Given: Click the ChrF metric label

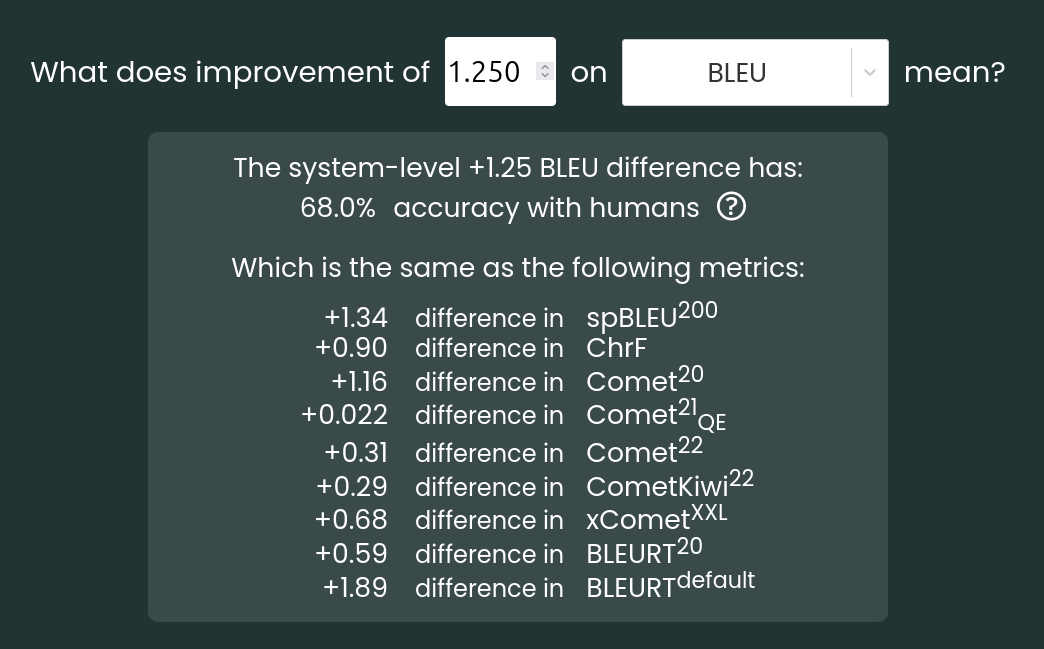Looking at the screenshot, I should (x=617, y=348).
